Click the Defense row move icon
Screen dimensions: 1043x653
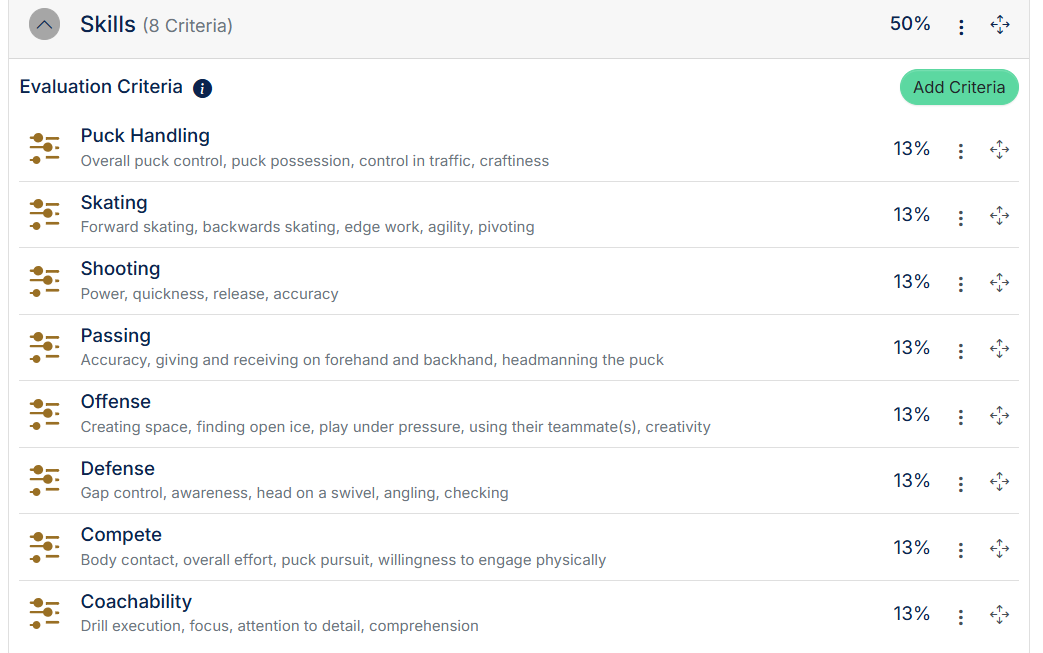tap(999, 481)
